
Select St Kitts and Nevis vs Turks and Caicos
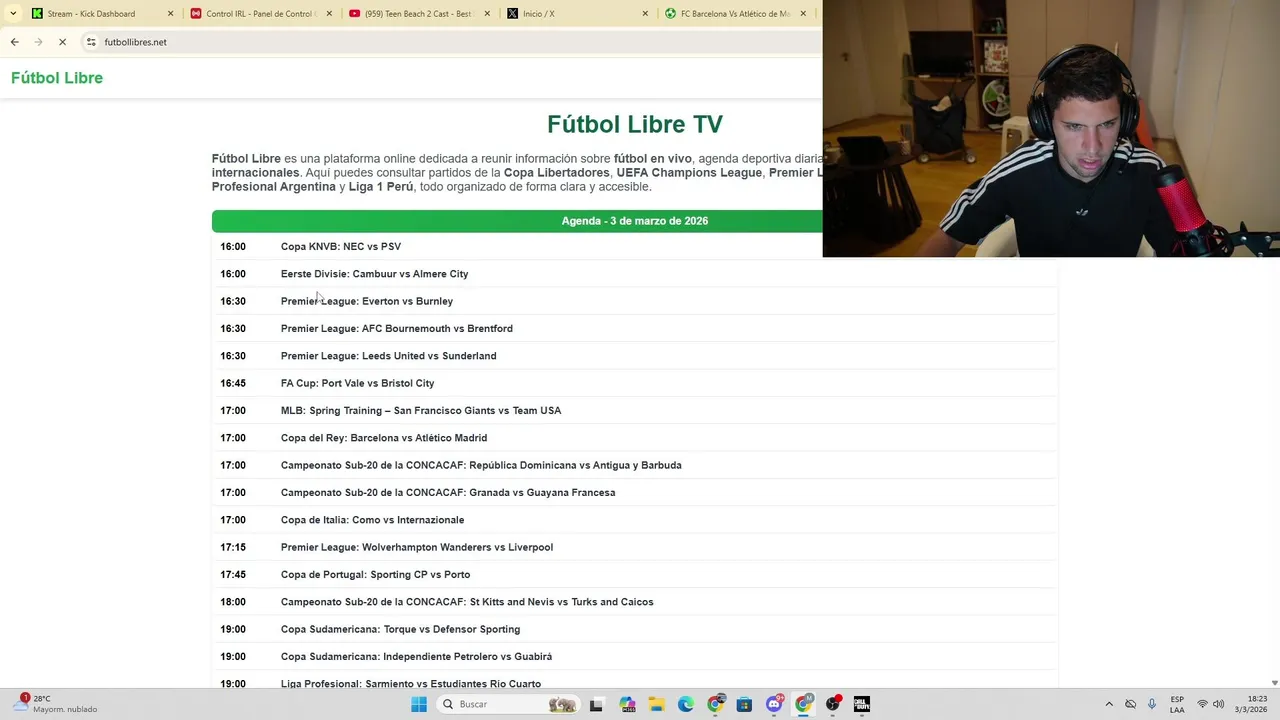(634, 602)
